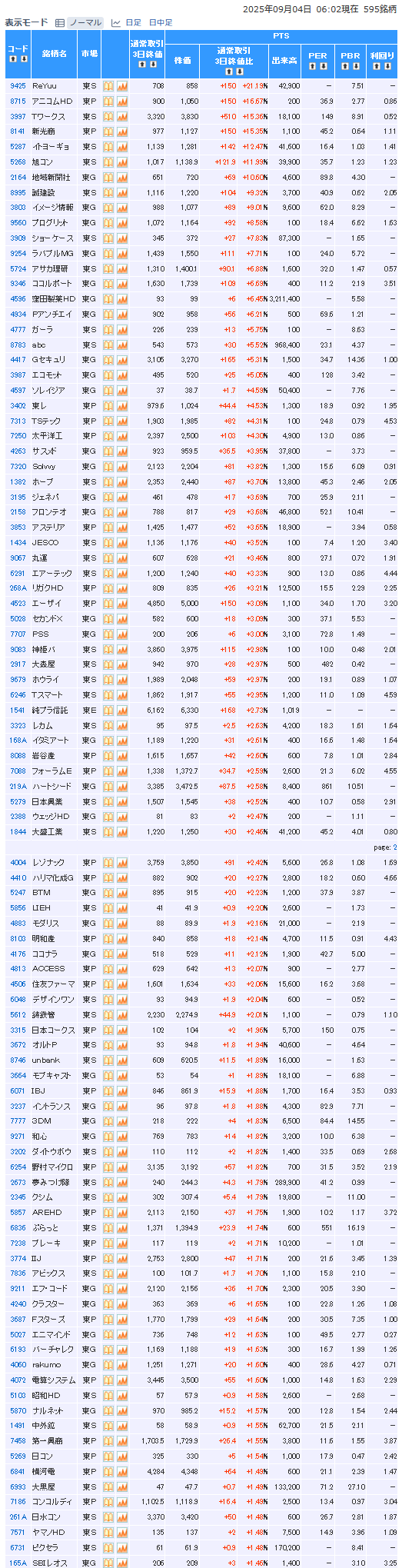
Task: Open stock code 4004 link
Action: pyautogui.click(x=18, y=863)
